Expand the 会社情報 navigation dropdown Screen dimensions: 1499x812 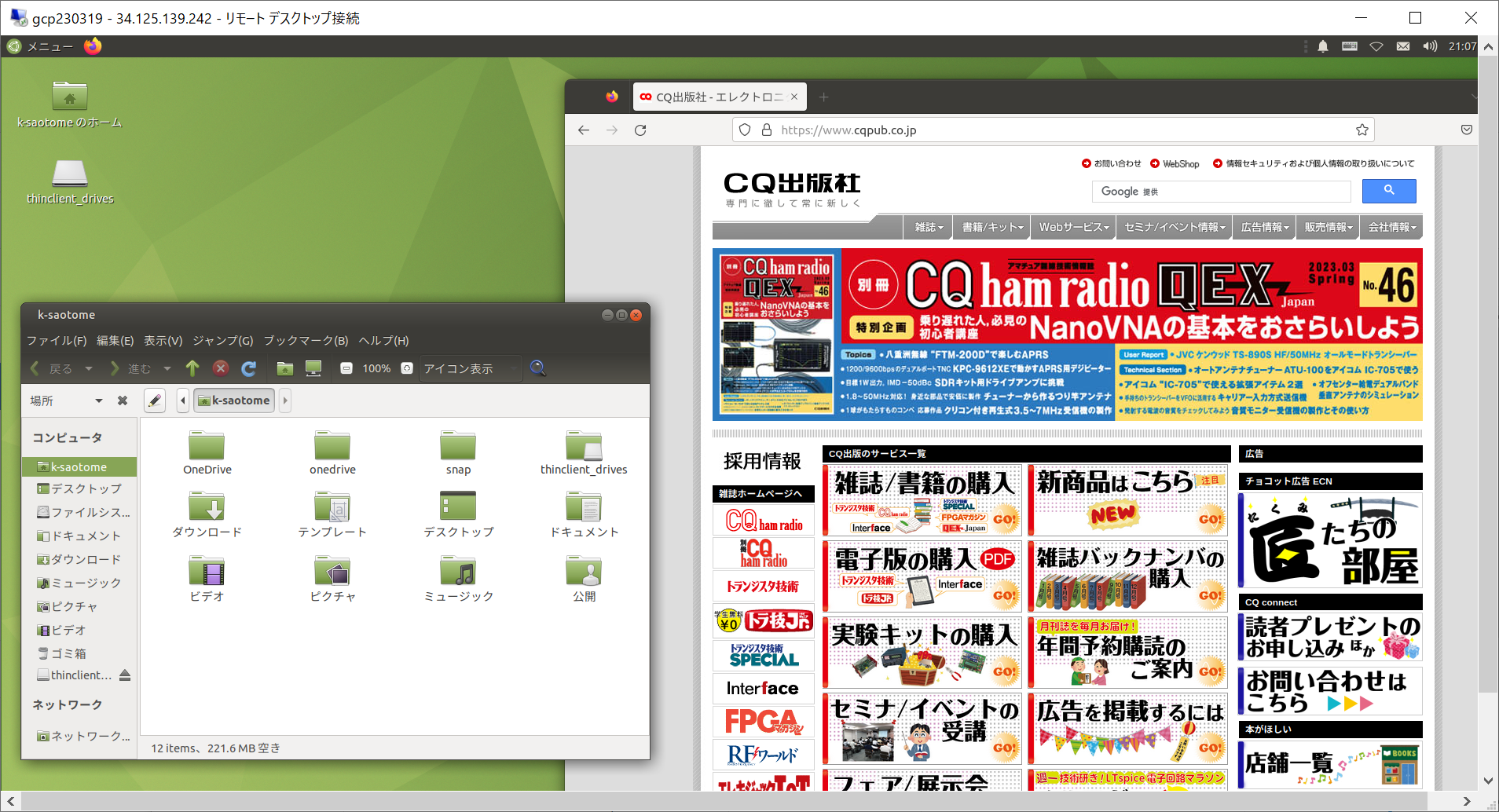click(1392, 227)
